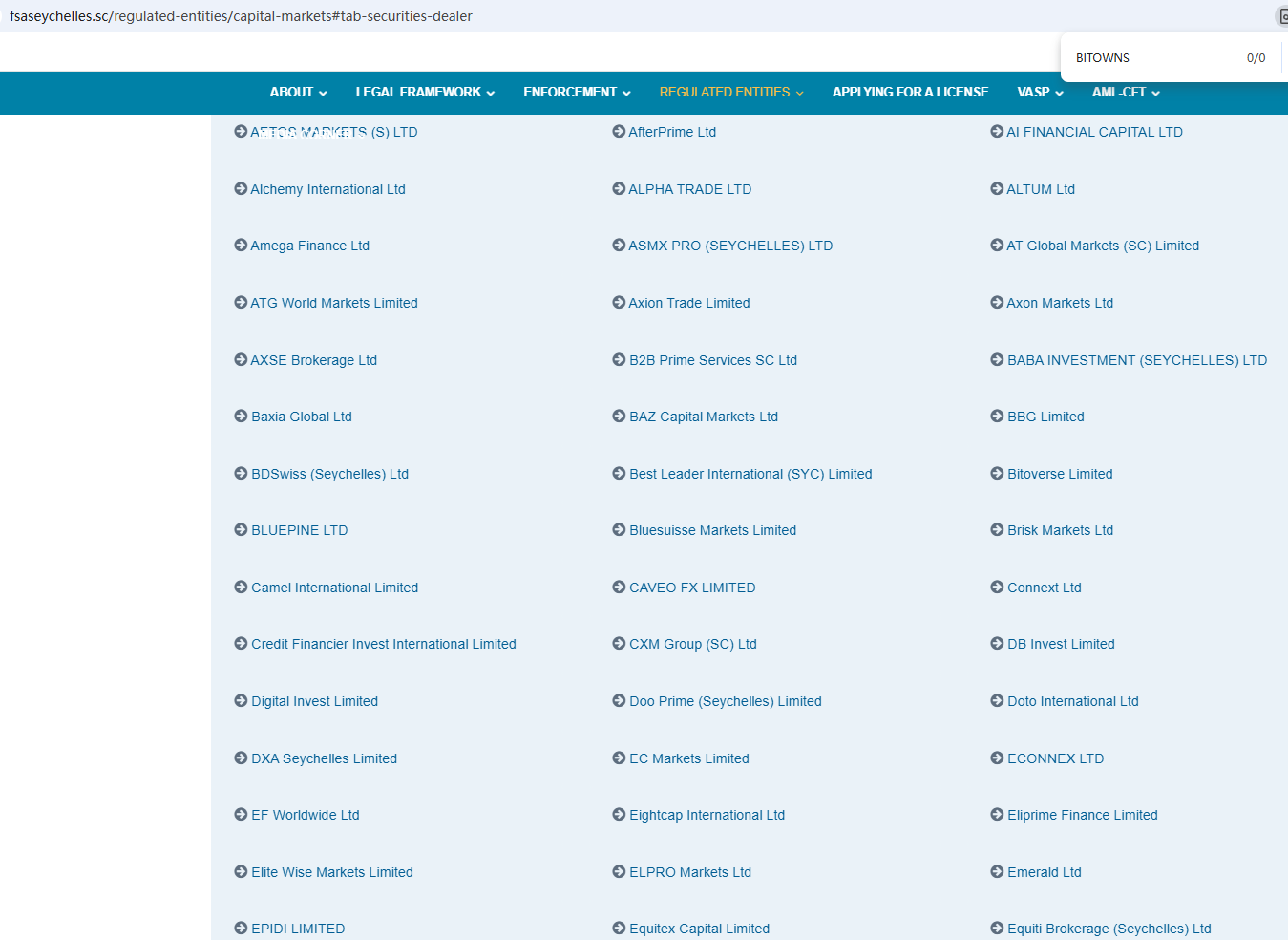Open Eliprime Finance Limited details
The width and height of the screenshot is (1288, 940).
tap(1083, 815)
